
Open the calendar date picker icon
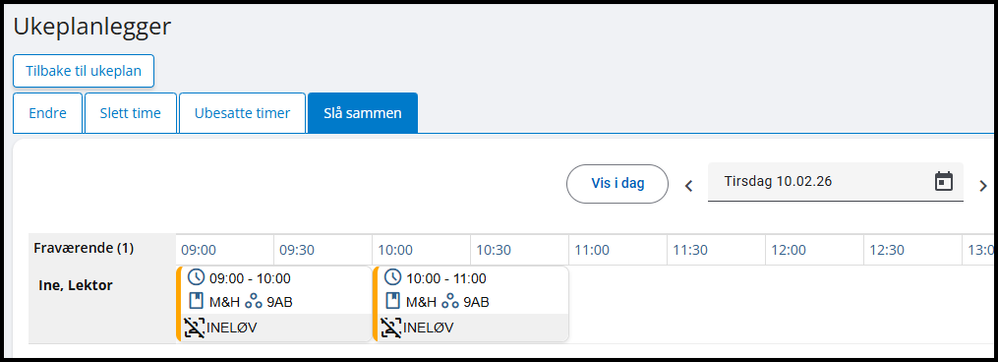tap(943, 182)
